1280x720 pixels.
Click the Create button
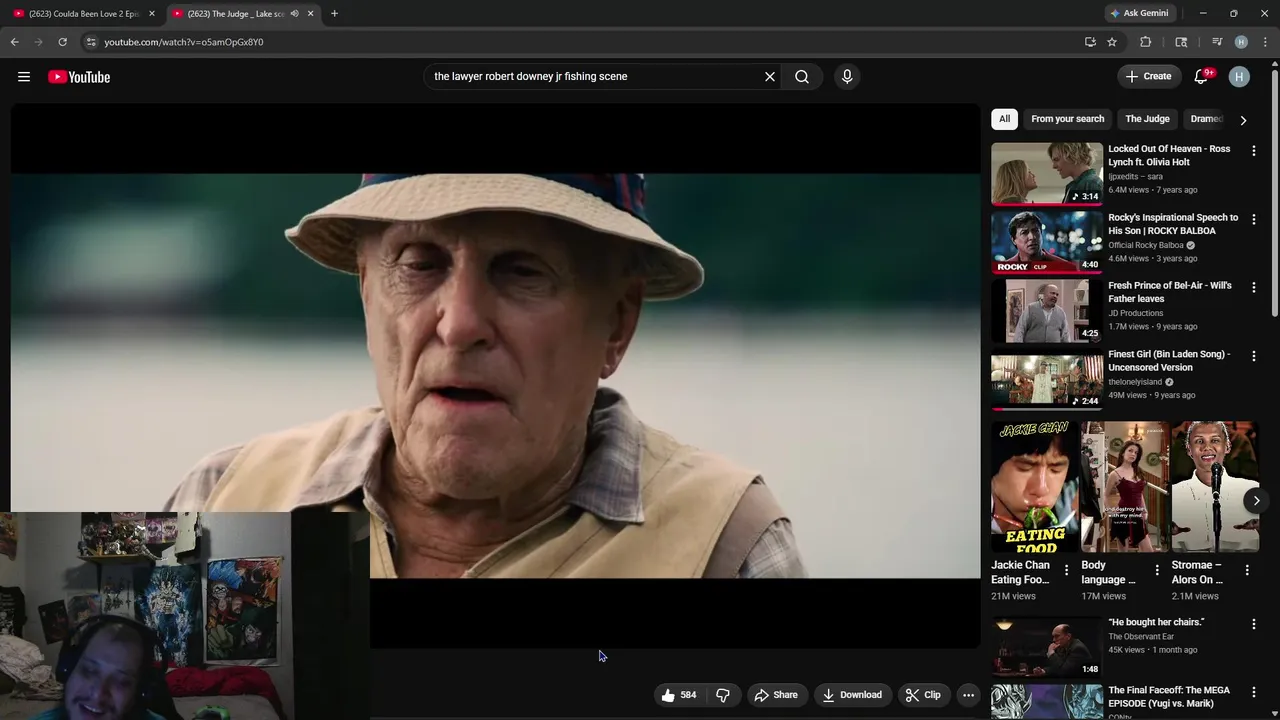[1148, 77]
